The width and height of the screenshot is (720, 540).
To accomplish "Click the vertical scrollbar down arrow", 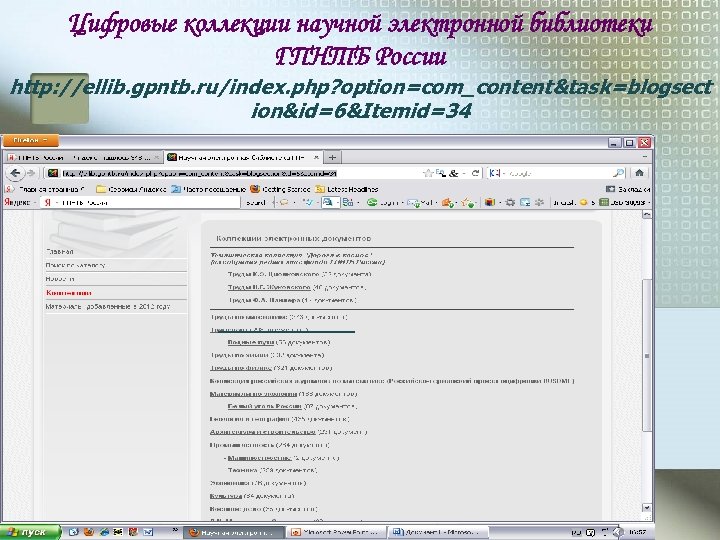I will 647,508.
